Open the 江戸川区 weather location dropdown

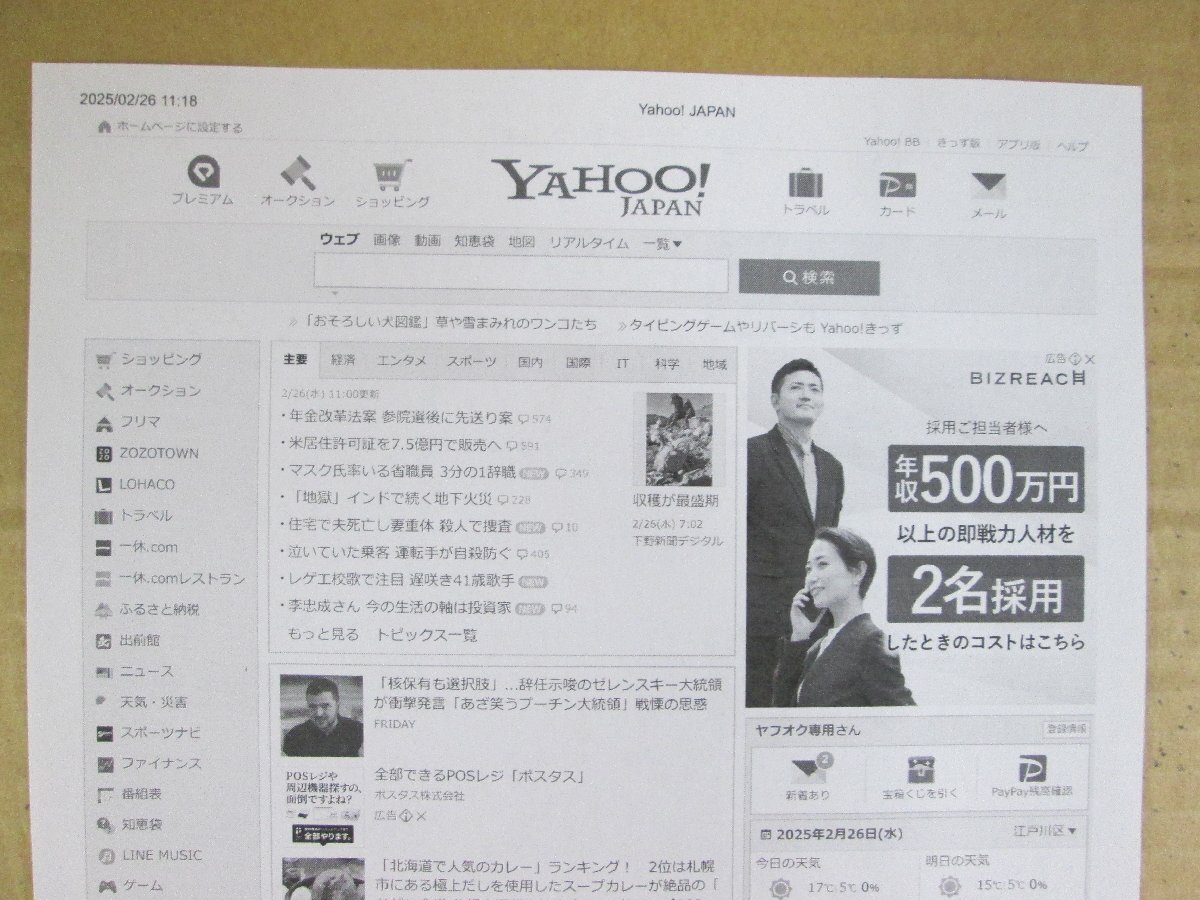[x=1043, y=831]
